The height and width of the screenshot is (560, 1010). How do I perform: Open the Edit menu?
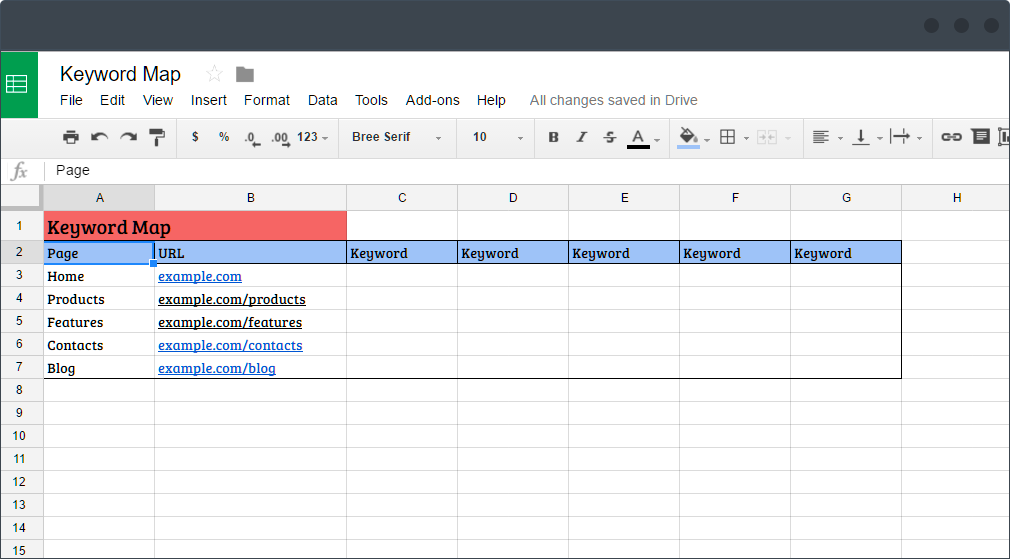click(112, 100)
